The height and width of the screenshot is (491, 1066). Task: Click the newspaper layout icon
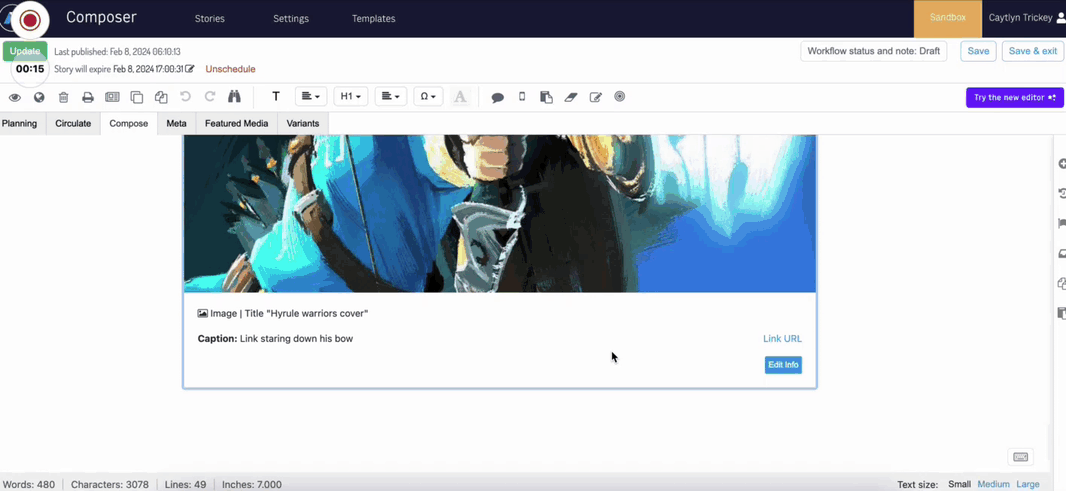click(112, 97)
